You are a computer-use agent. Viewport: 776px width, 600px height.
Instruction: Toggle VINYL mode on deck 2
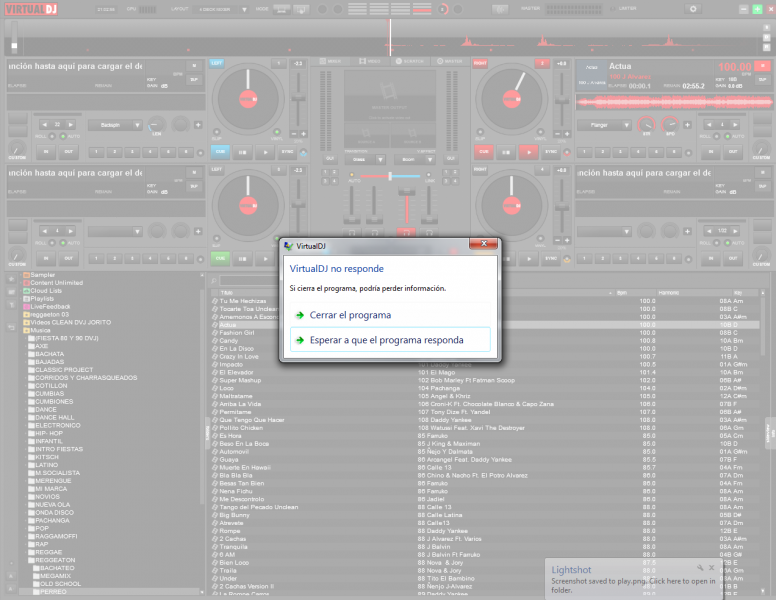pyautogui.click(x=540, y=132)
